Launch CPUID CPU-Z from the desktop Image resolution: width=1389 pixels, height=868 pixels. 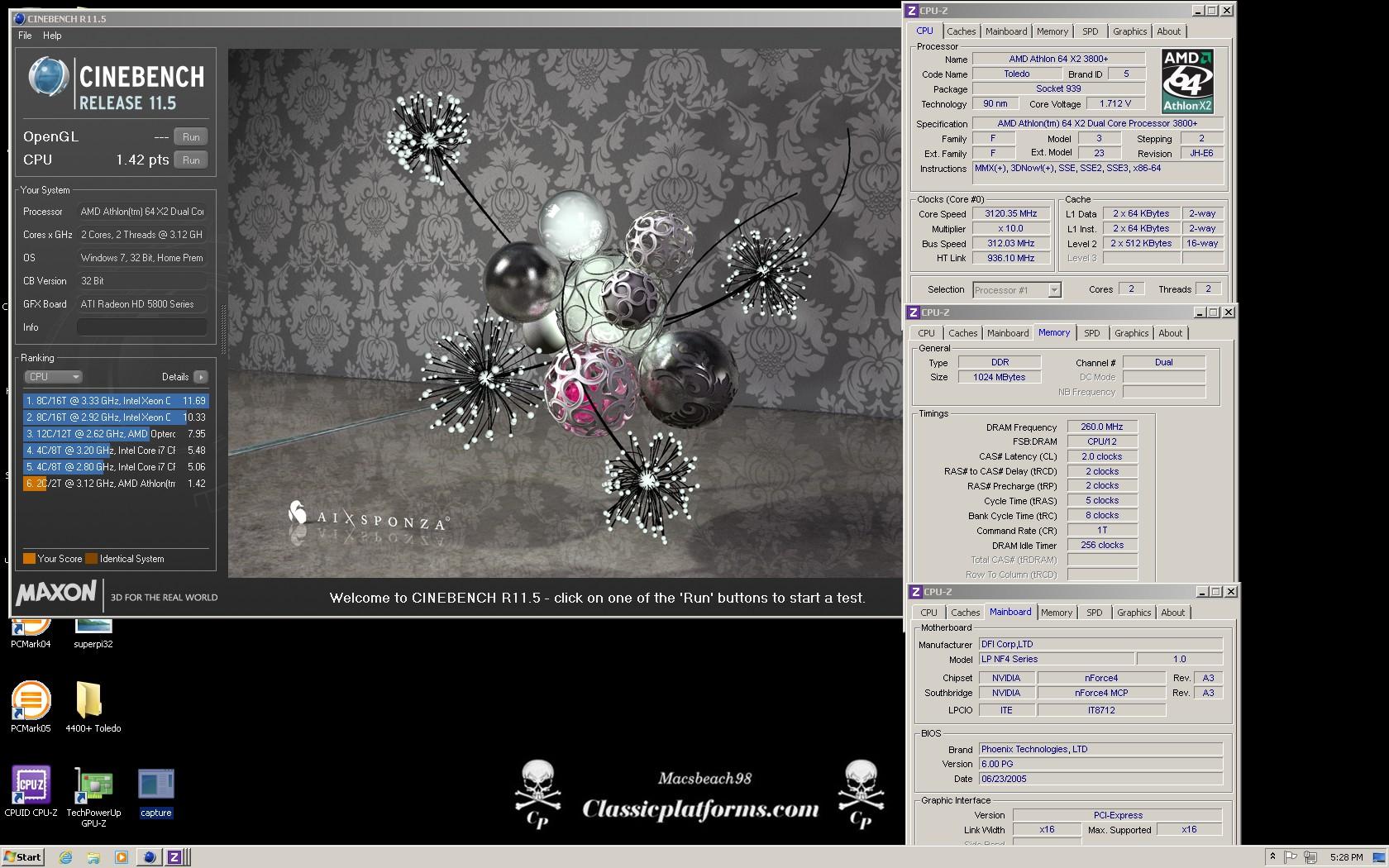coord(31,791)
